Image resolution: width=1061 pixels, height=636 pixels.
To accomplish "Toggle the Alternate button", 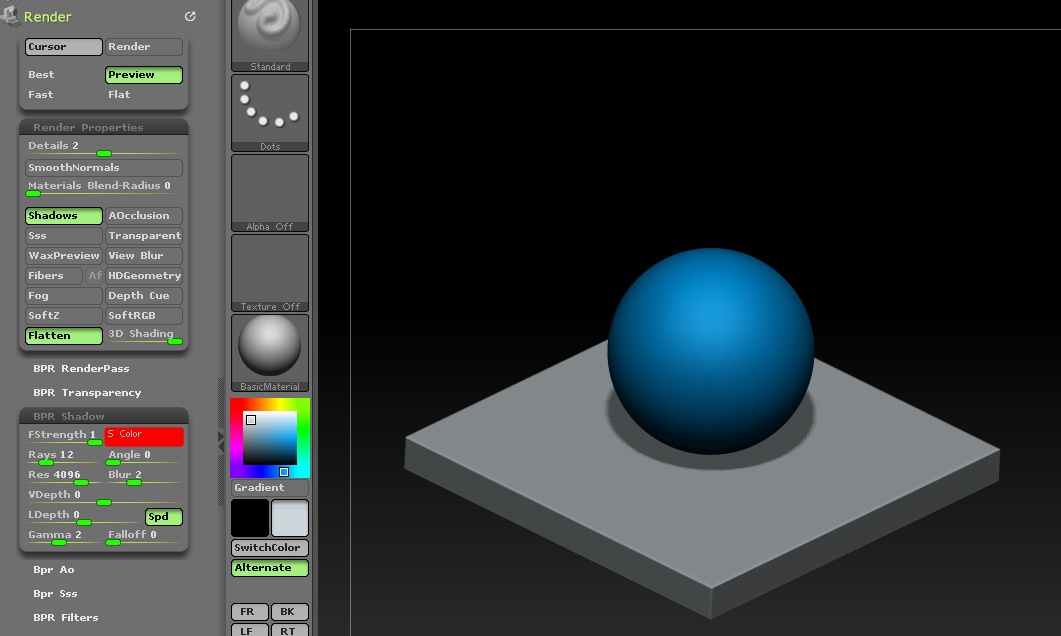I will (270, 568).
